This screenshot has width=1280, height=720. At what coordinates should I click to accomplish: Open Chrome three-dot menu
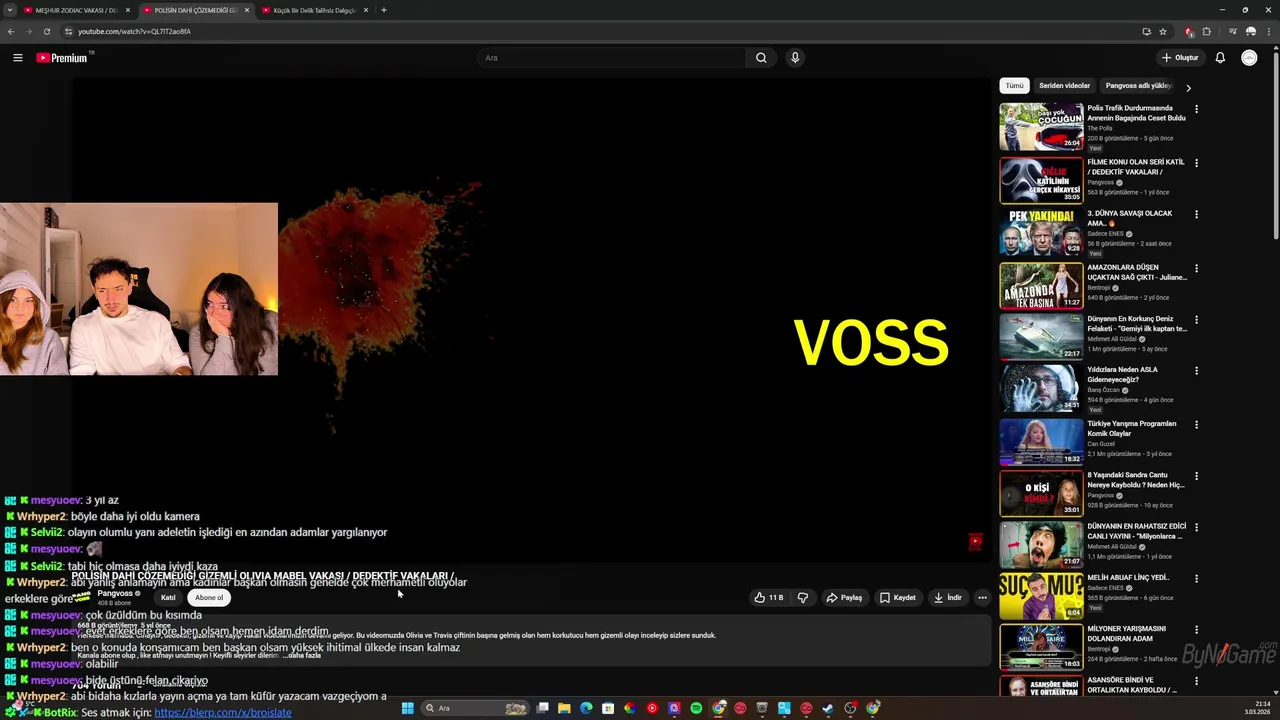pyautogui.click(x=1268, y=31)
